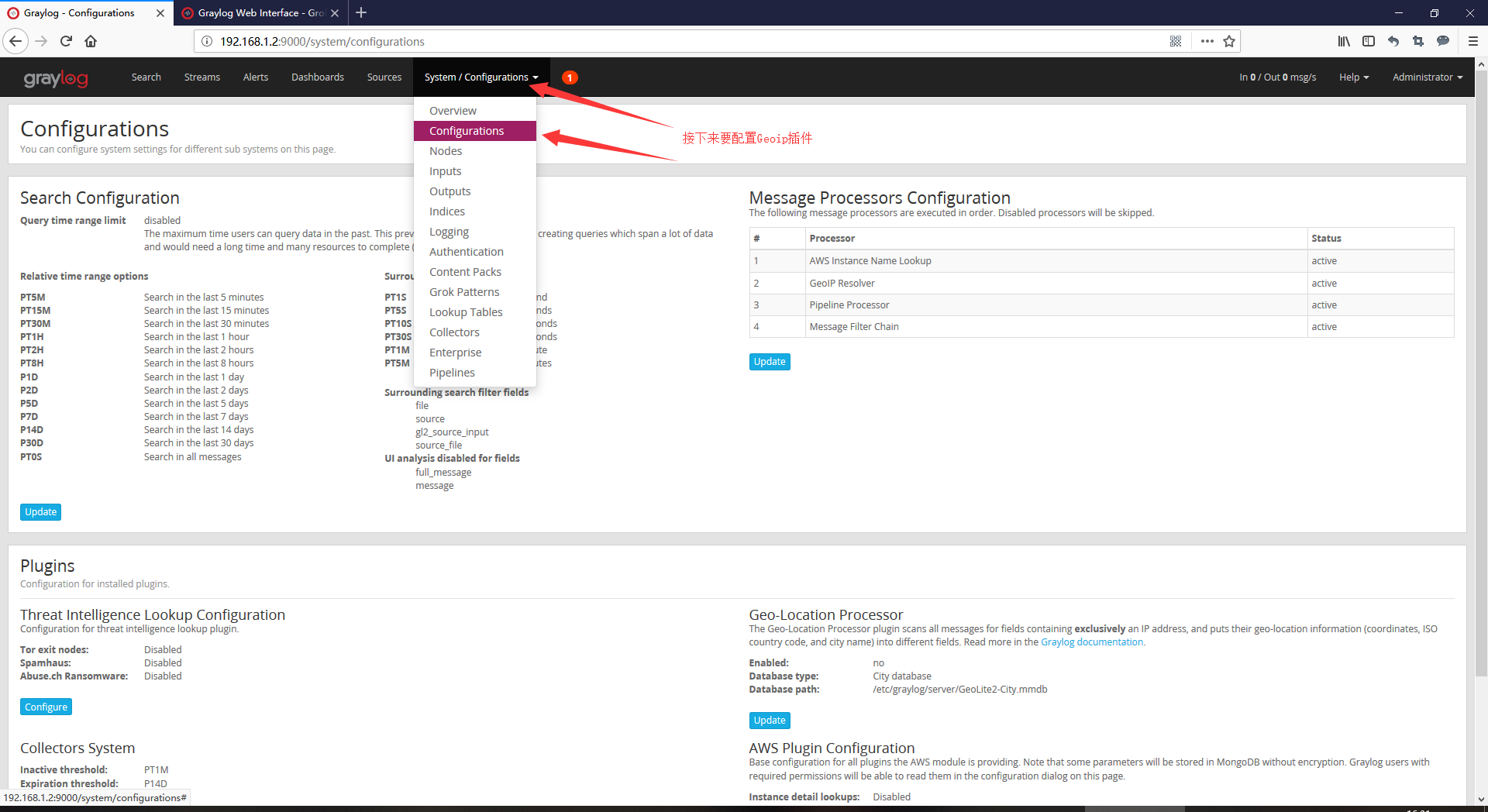Open the browser library icon

click(1343, 41)
